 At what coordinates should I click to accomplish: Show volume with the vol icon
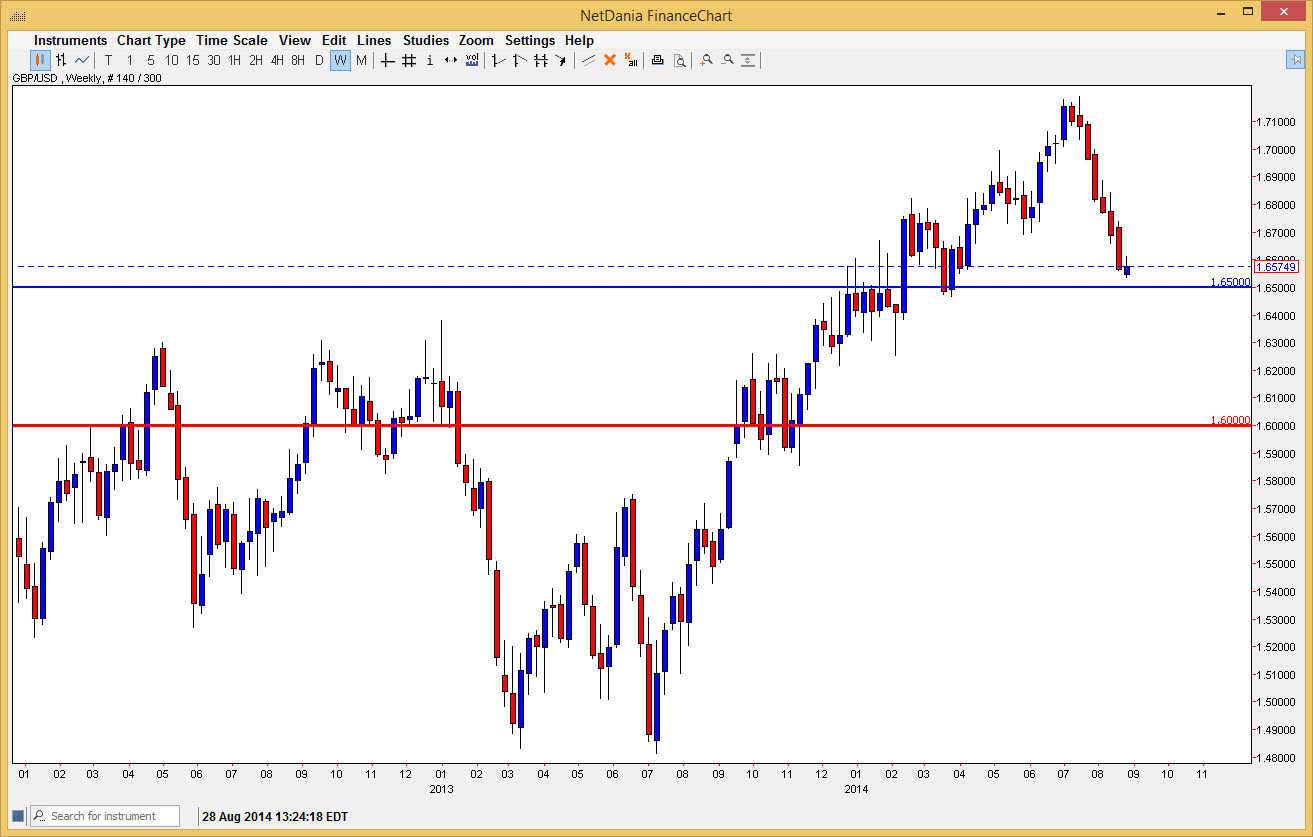471,60
